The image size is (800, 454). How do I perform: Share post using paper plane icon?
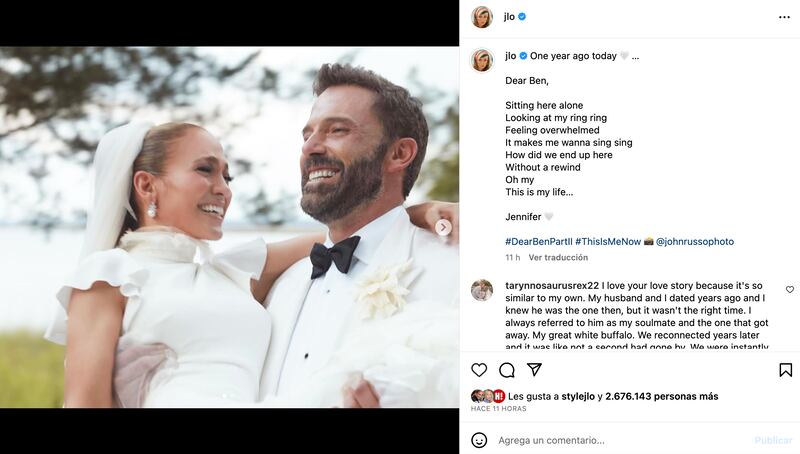point(534,370)
